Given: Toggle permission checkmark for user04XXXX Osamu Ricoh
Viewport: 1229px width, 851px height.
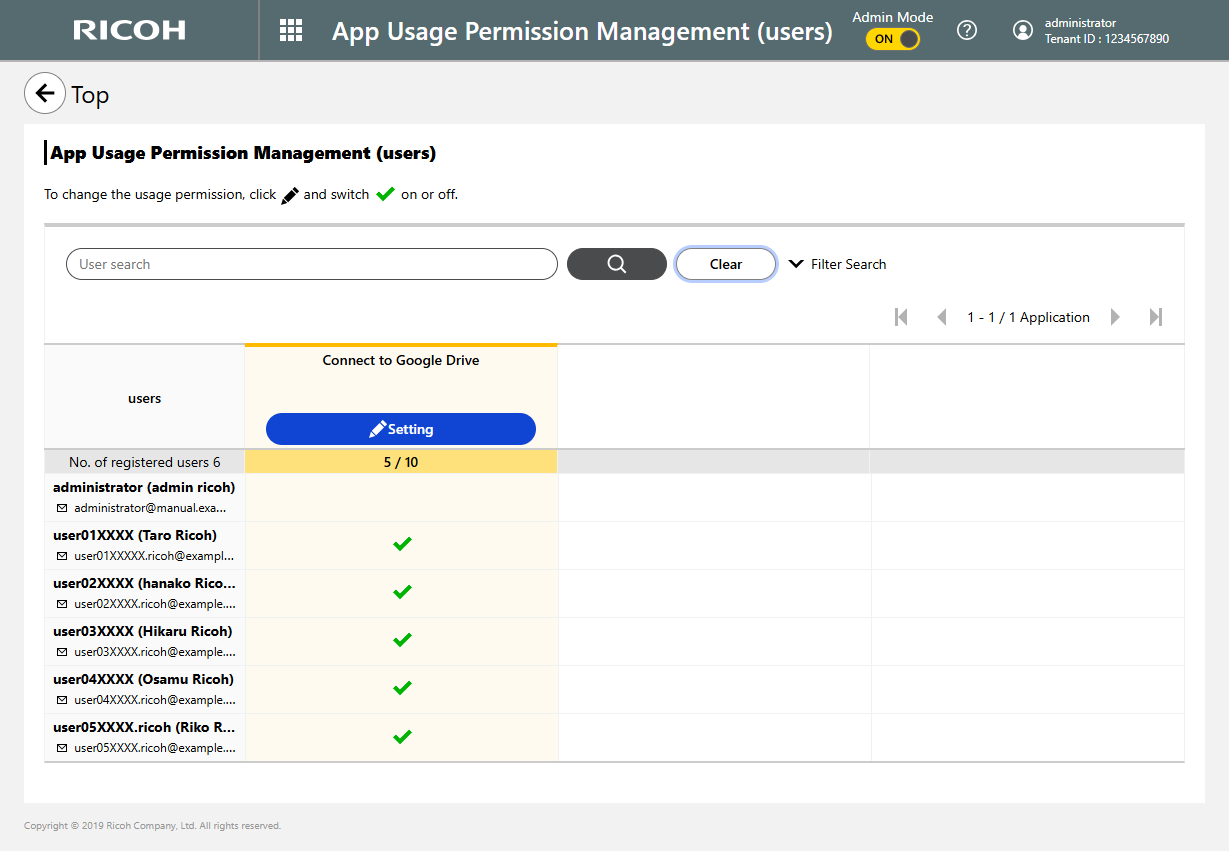Looking at the screenshot, I should click(x=402, y=688).
